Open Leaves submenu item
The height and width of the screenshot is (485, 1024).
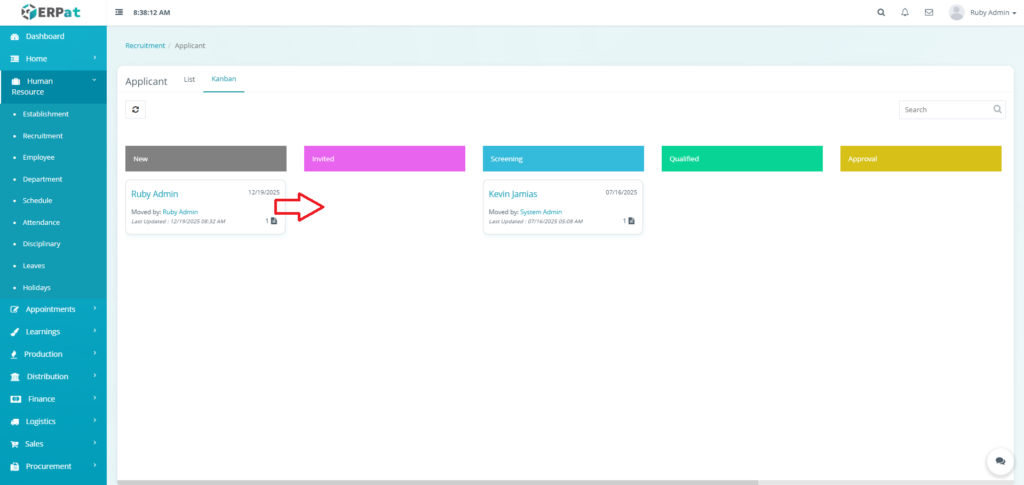[x=34, y=266]
